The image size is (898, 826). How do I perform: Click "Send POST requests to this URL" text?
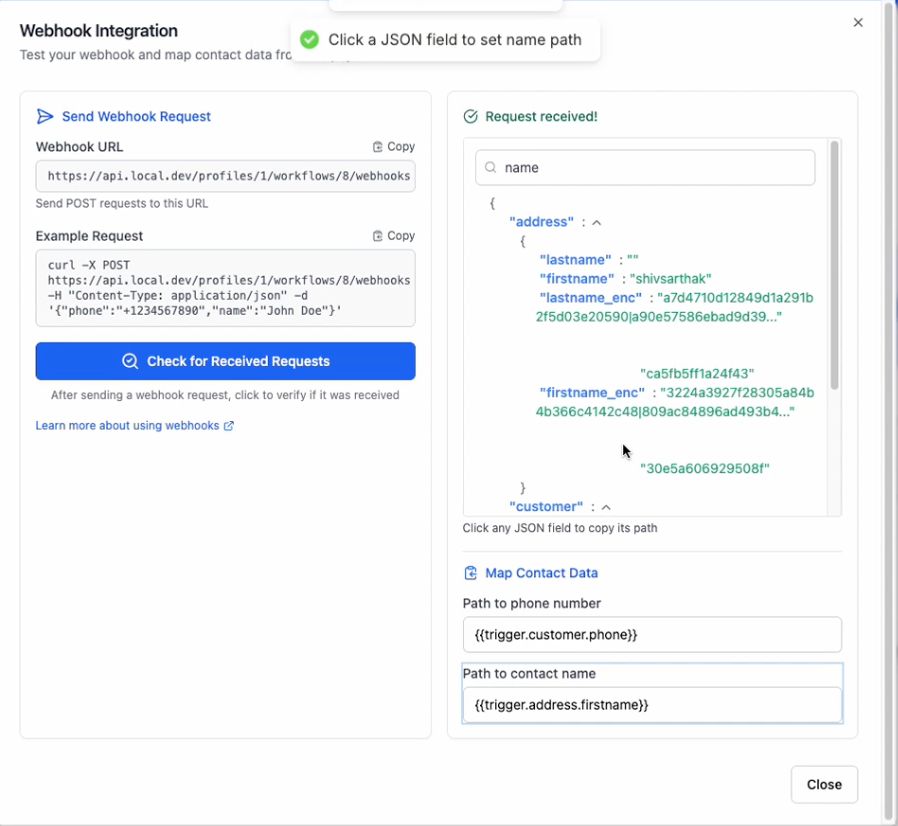tap(121, 203)
